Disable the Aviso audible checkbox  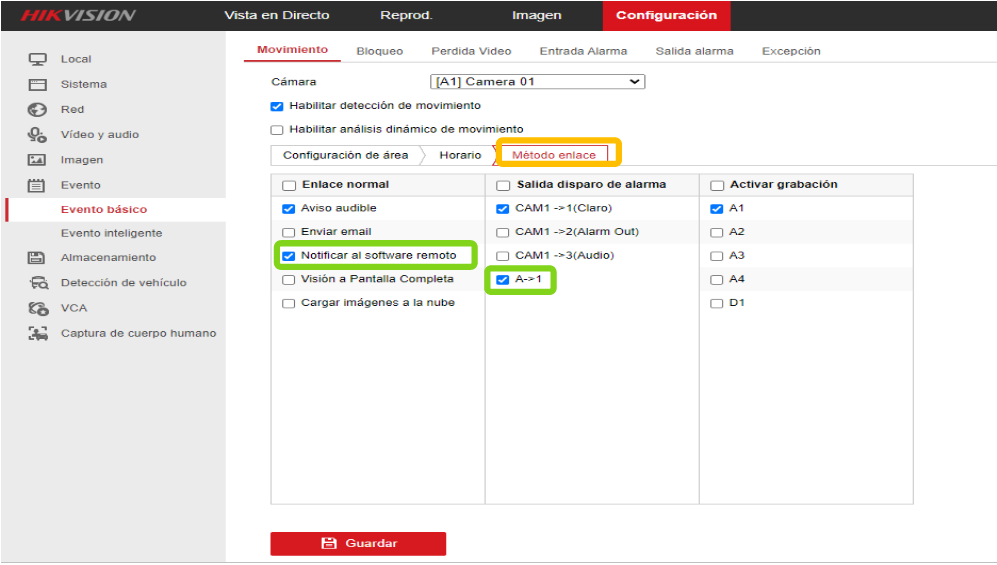[x=289, y=208]
